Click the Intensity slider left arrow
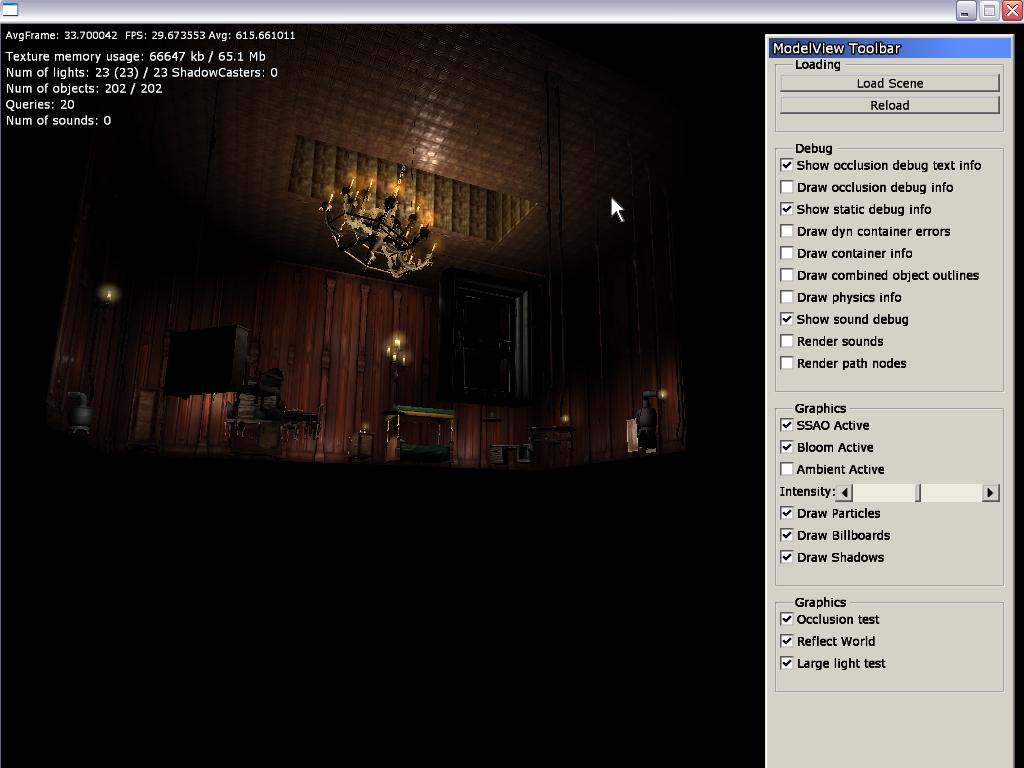Image resolution: width=1024 pixels, height=768 pixels. [x=845, y=492]
